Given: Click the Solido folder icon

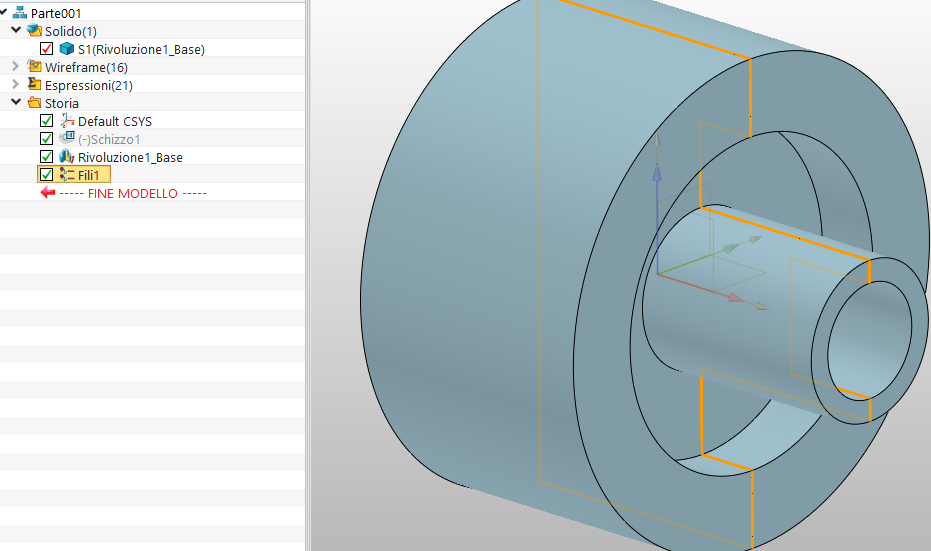Looking at the screenshot, I should click(34, 31).
